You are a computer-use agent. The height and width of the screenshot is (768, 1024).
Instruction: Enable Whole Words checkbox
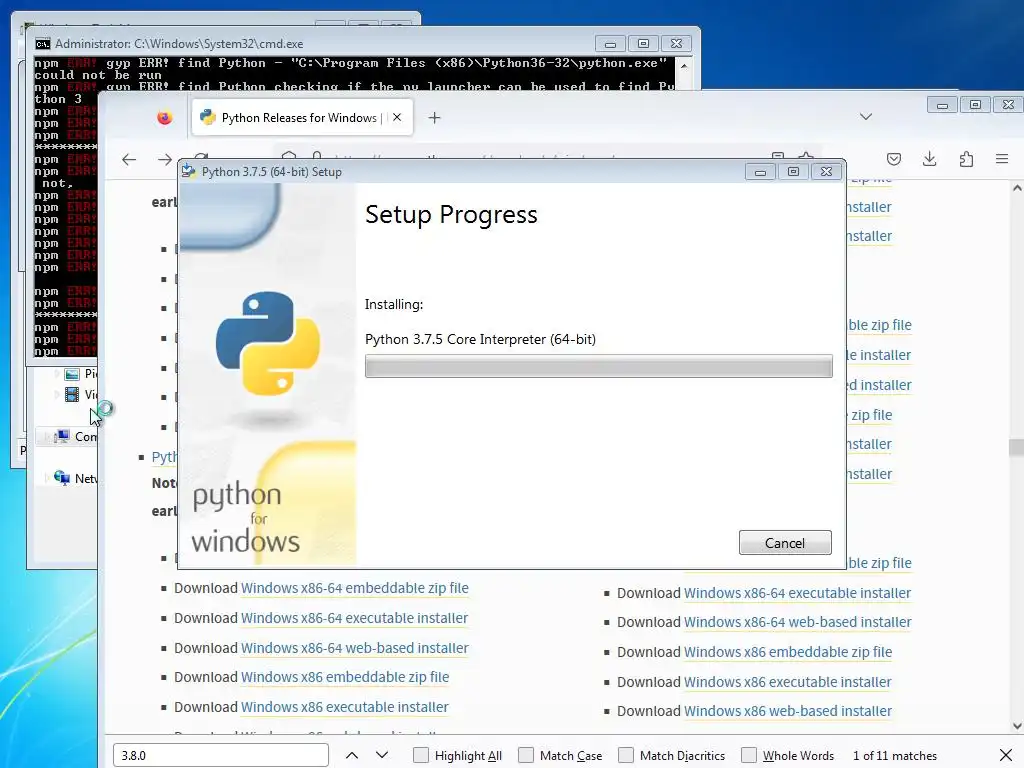coord(749,755)
